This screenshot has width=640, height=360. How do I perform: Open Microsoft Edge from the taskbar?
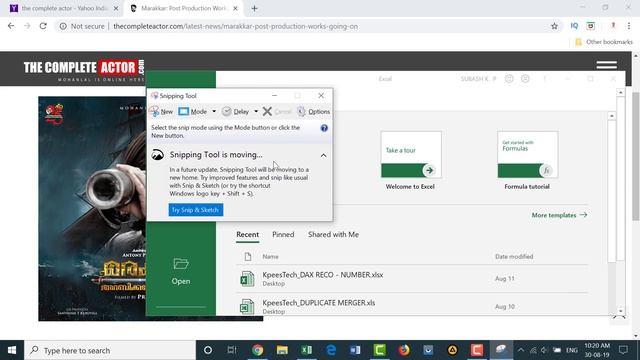(331, 350)
